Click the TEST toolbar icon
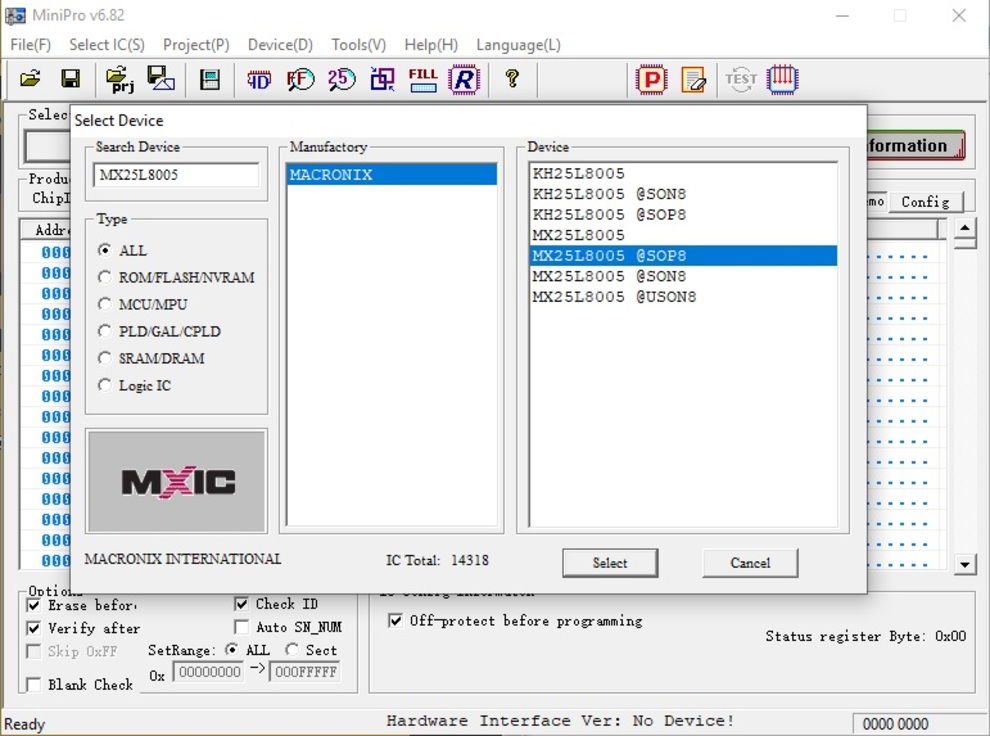The image size is (990, 736). click(741, 80)
